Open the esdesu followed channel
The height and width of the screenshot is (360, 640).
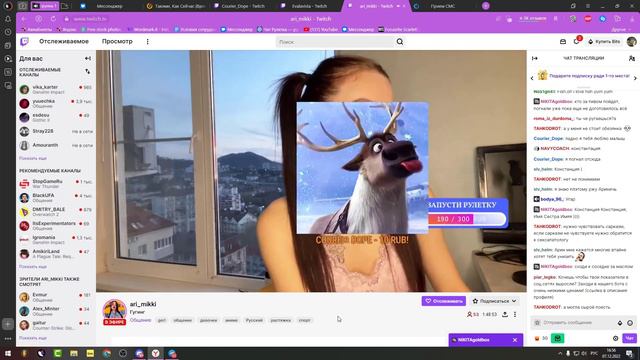click(56, 118)
